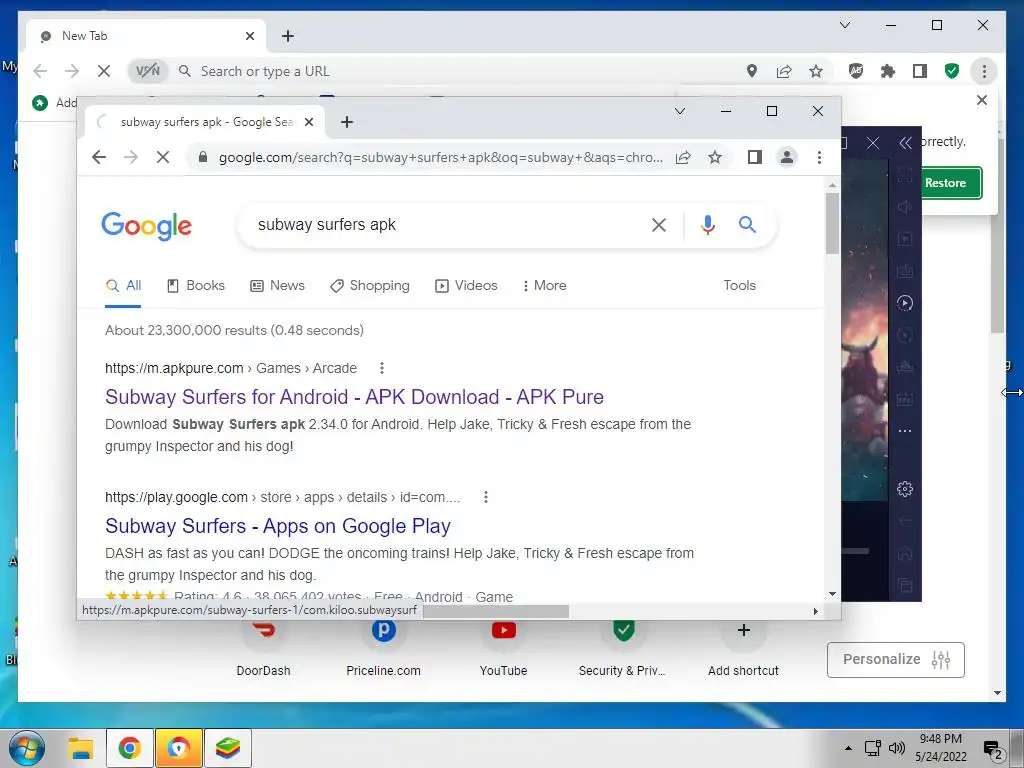The height and width of the screenshot is (768, 1024).
Task: Open File Explorer from the taskbar
Action: pos(81,748)
